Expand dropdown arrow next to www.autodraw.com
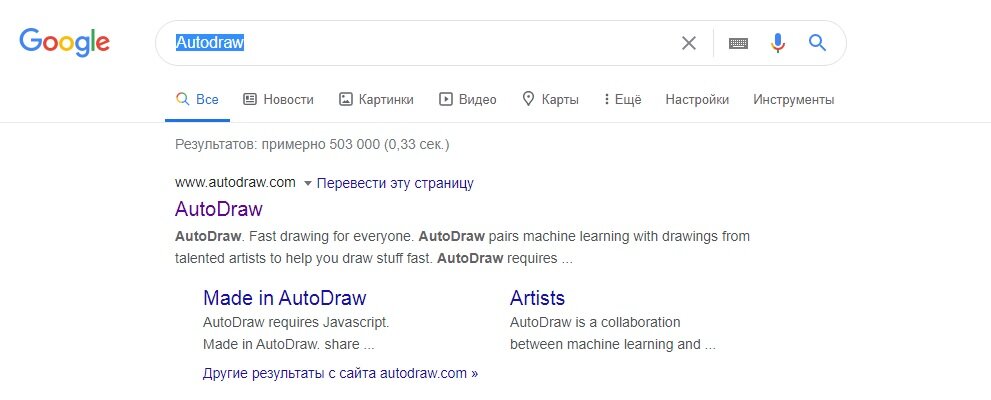This screenshot has height=400, width=991. pos(308,183)
